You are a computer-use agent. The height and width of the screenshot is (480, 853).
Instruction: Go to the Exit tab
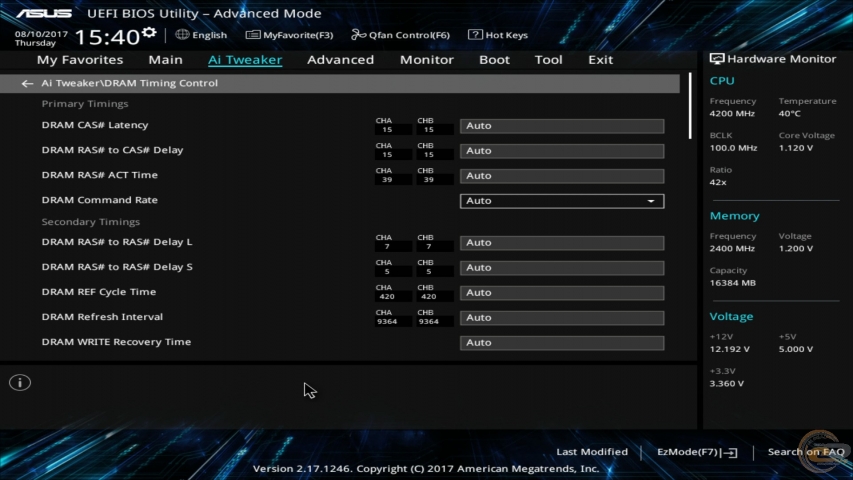click(600, 60)
